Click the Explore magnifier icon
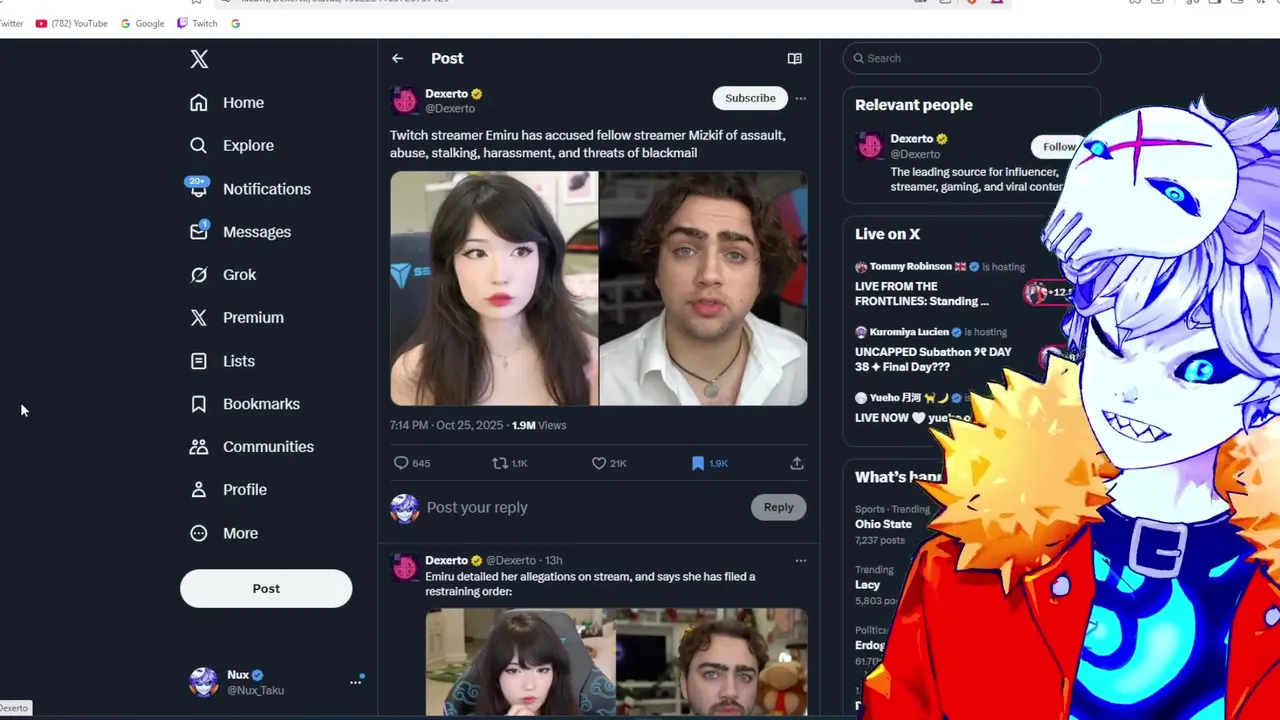The image size is (1280, 720). 199,146
